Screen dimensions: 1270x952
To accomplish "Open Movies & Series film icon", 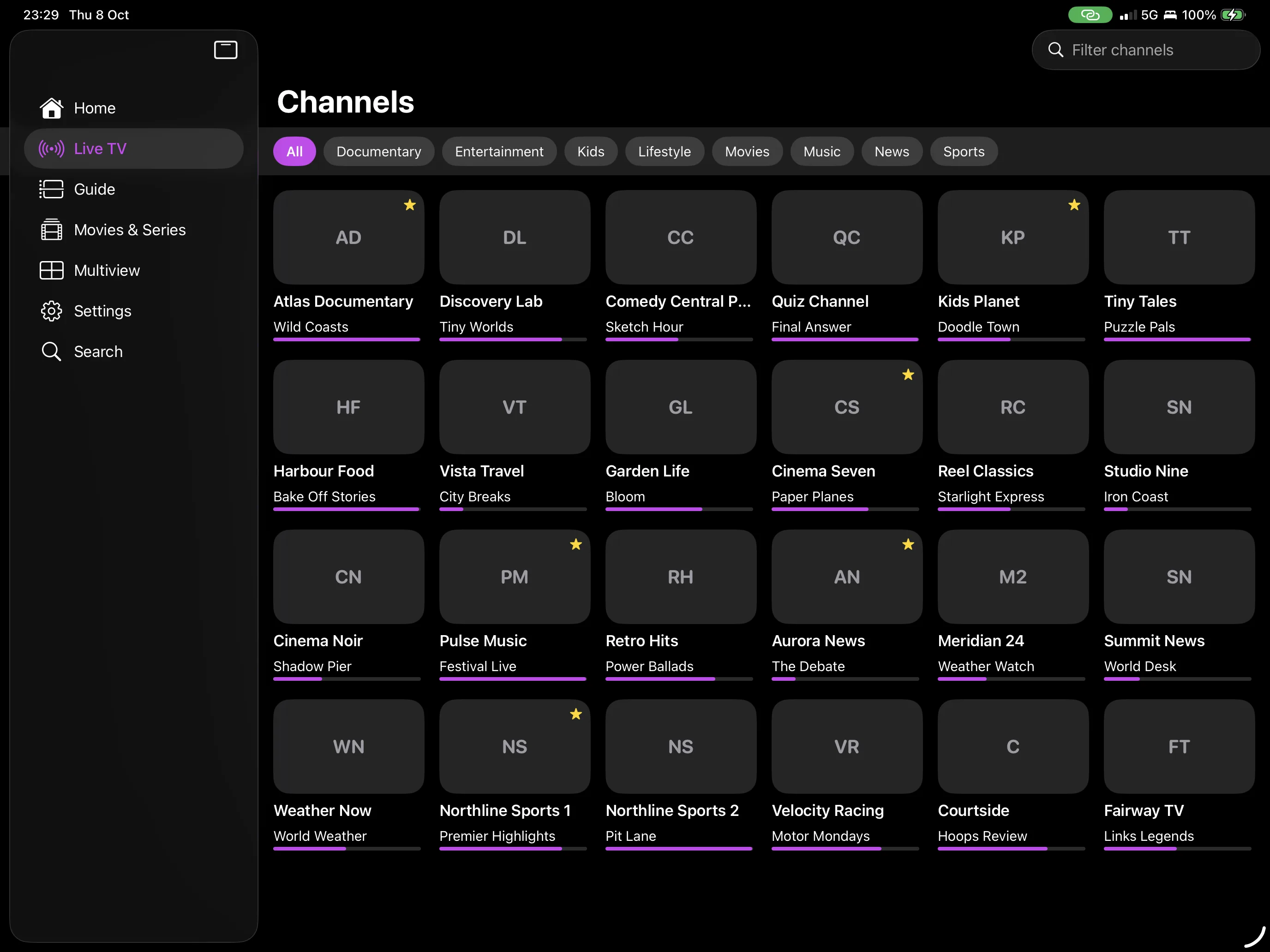I will (52, 230).
